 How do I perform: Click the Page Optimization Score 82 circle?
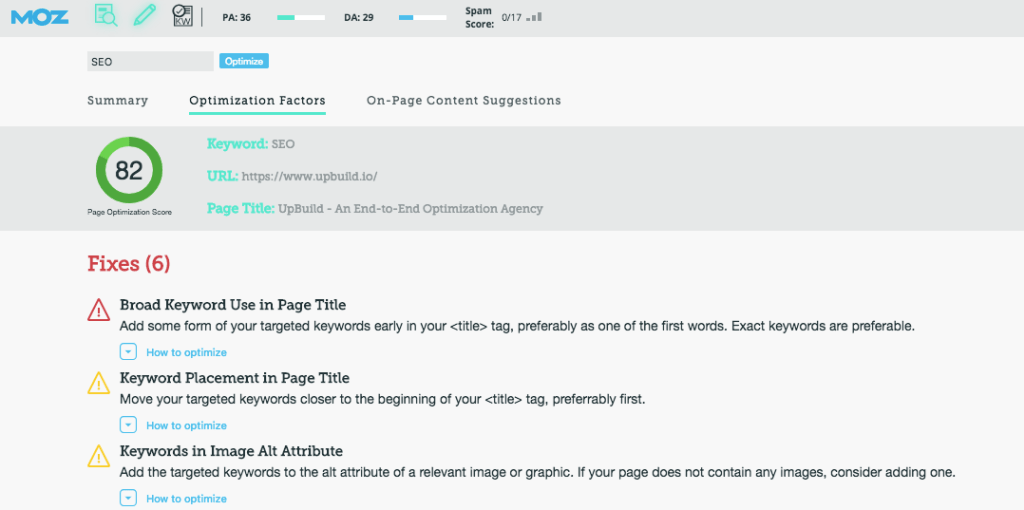128,171
